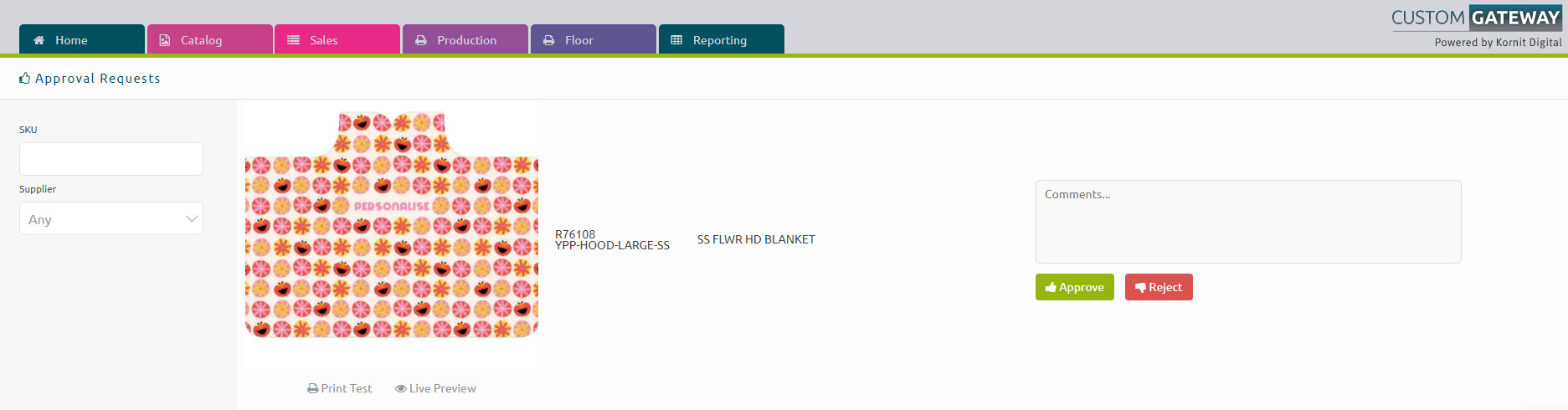Open the Home tab
The image size is (1568, 410).
(82, 39)
